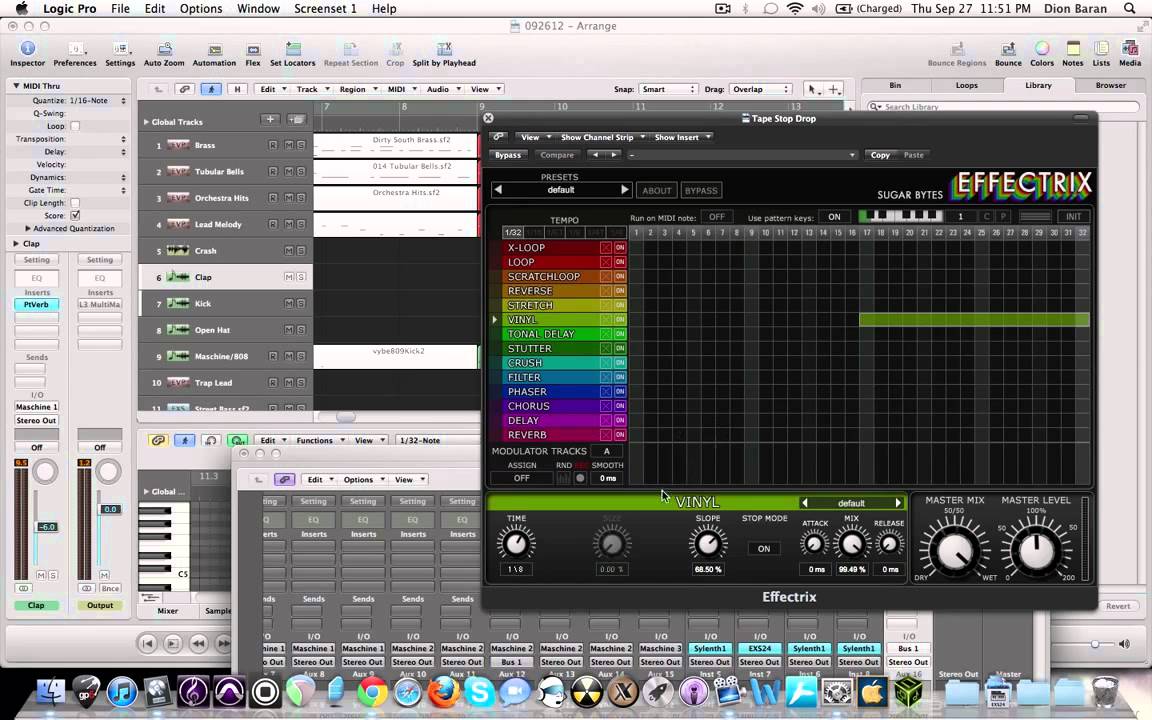Open the Snap Smart dropdown
The image size is (1152, 720).
(x=667, y=89)
